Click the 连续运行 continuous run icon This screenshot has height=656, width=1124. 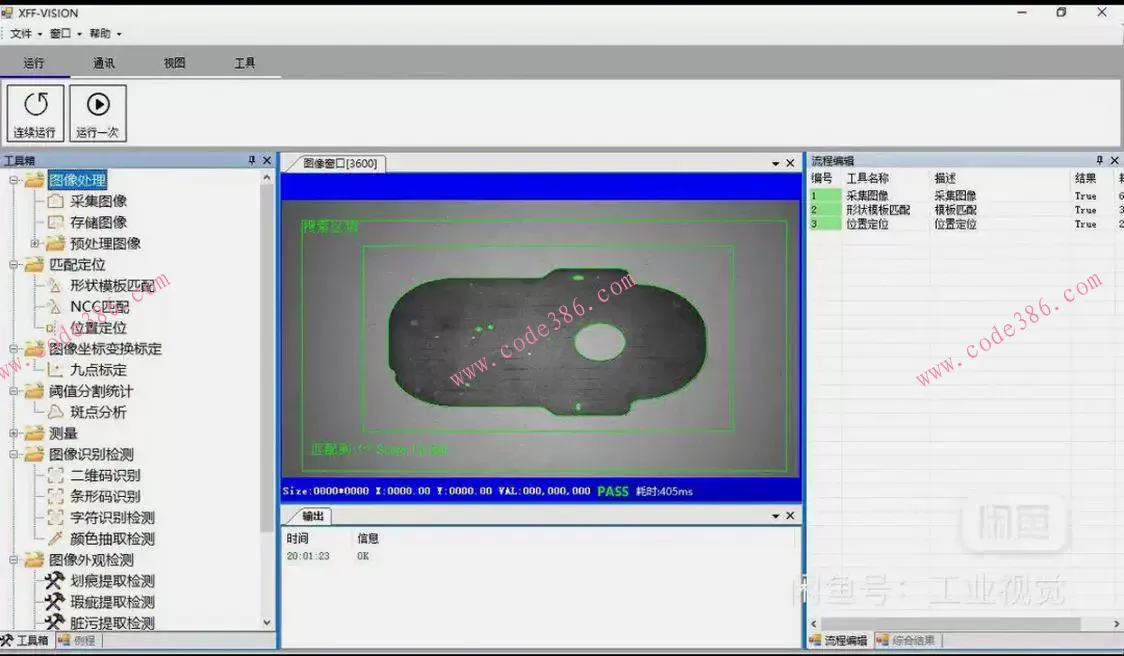pos(36,113)
